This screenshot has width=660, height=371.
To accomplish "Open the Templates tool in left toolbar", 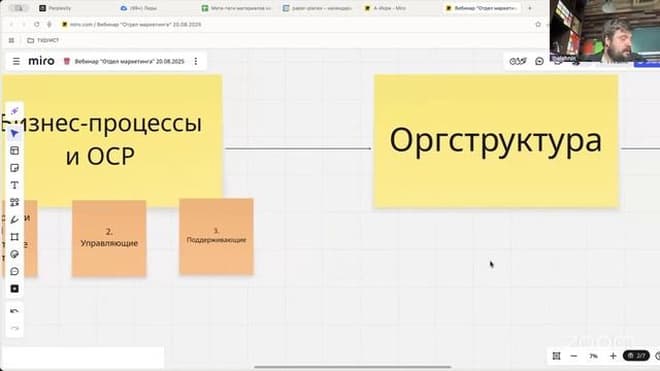I will [x=14, y=151].
